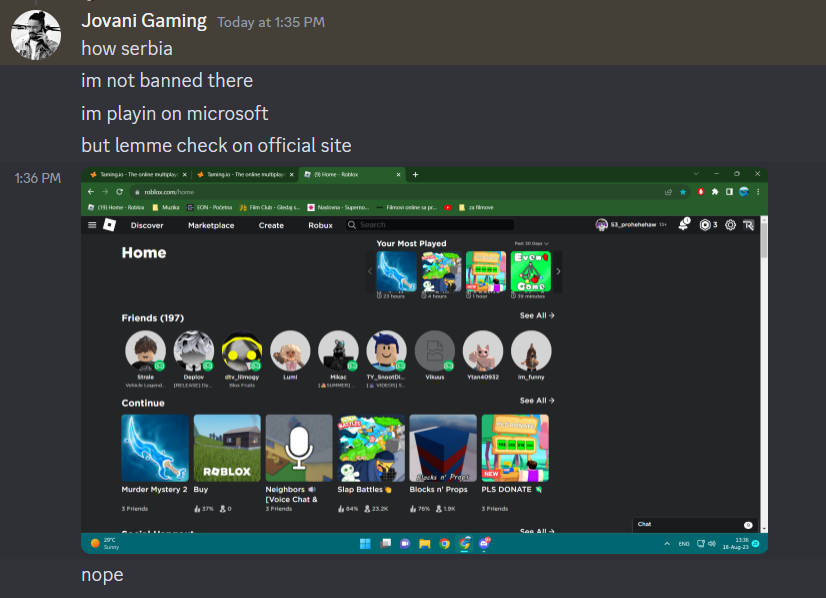826x598 pixels.
Task: Expand the Chrome tab search chevron
Action: coord(696,174)
